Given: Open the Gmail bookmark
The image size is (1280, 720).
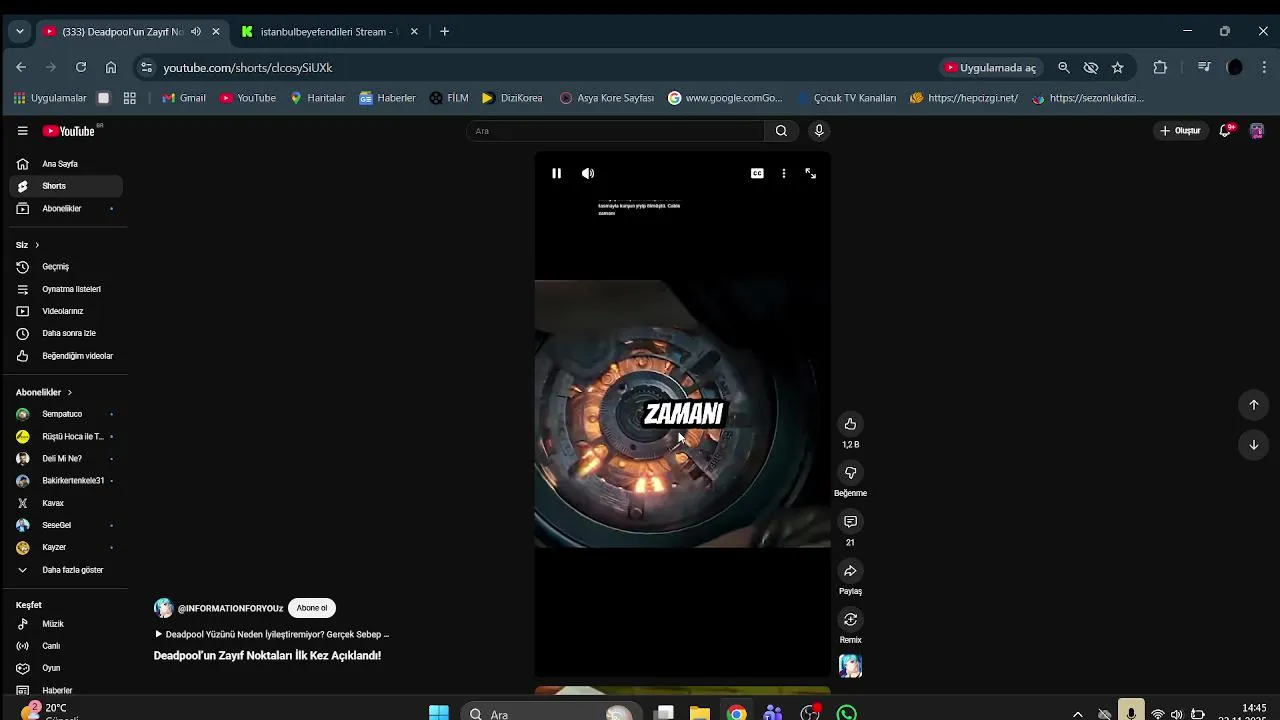Looking at the screenshot, I should tap(184, 98).
